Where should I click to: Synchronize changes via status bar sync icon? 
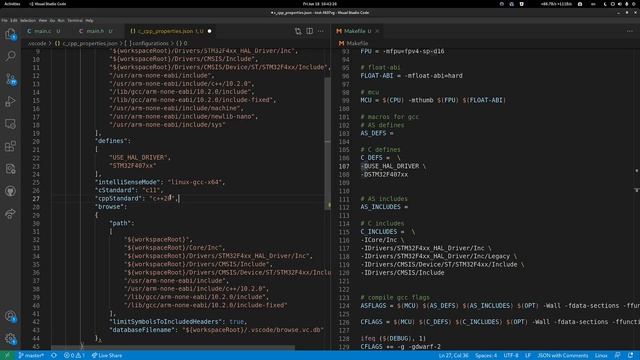point(54,356)
